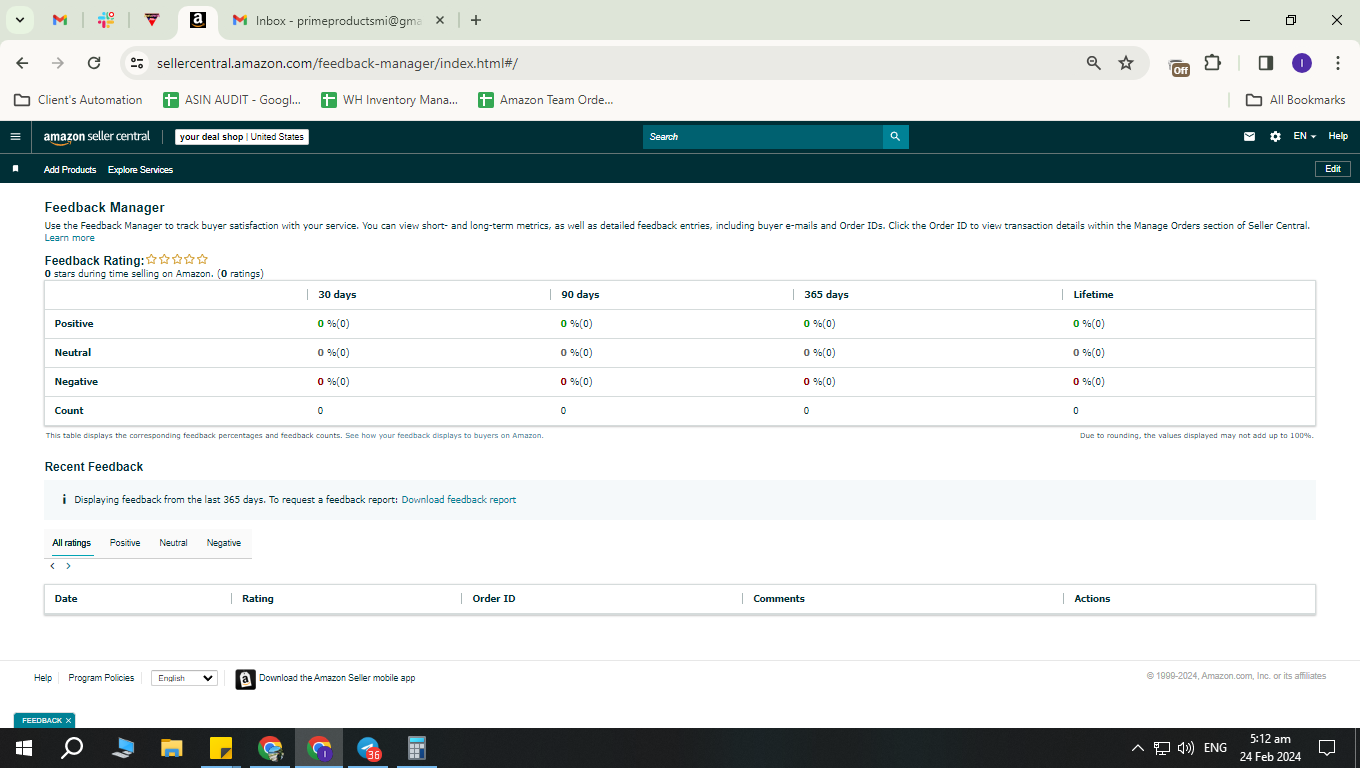Open the zoom magnifier in the address bar
Image resolution: width=1360 pixels, height=768 pixels.
[1094, 63]
